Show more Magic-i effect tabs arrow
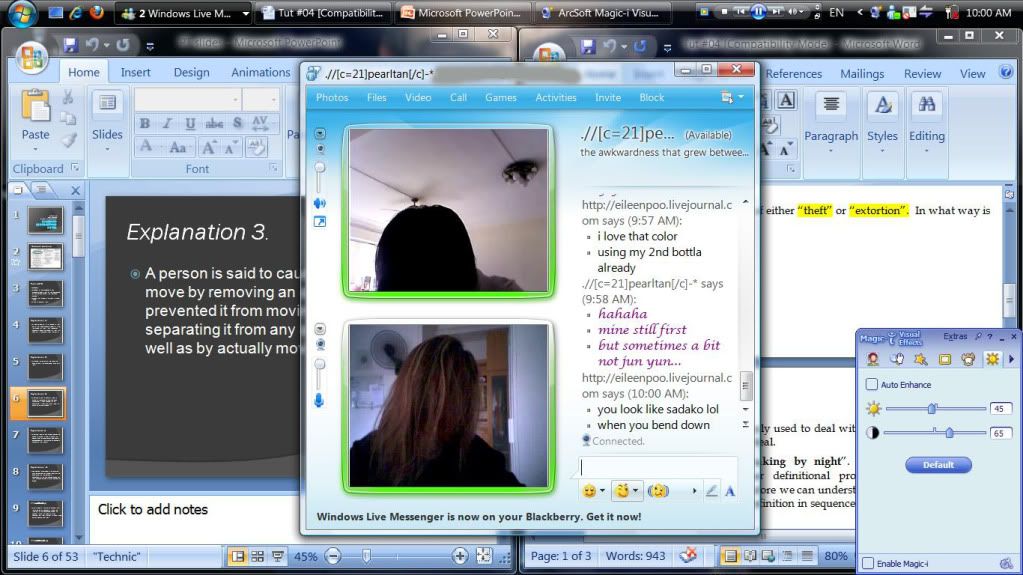 click(1012, 359)
